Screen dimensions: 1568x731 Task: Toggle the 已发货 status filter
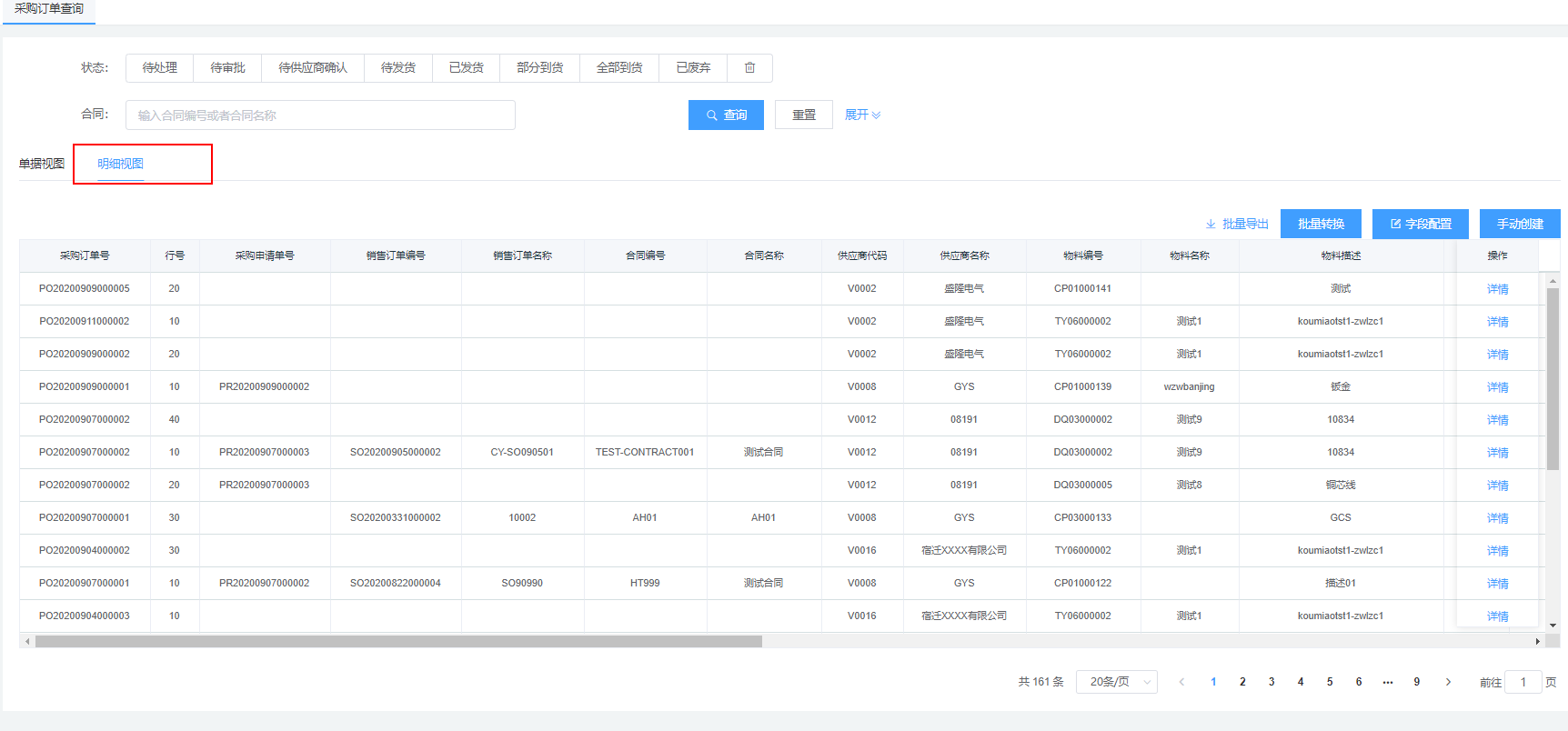(x=466, y=68)
